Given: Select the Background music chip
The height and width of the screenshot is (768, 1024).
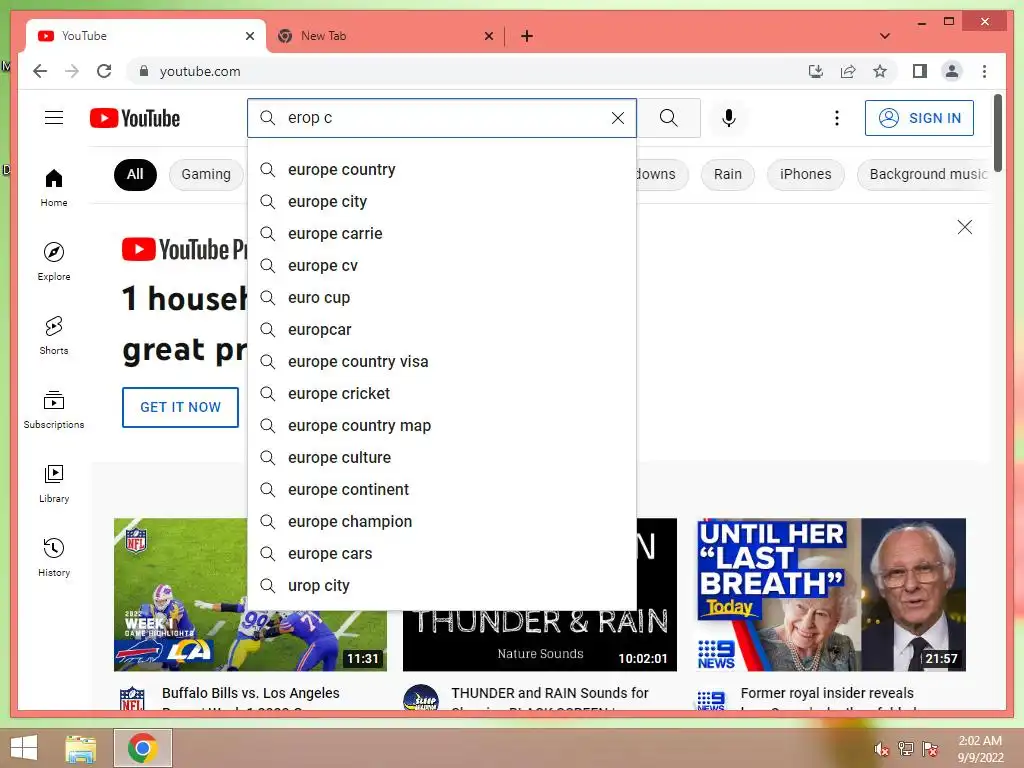Looking at the screenshot, I should click(x=924, y=174).
